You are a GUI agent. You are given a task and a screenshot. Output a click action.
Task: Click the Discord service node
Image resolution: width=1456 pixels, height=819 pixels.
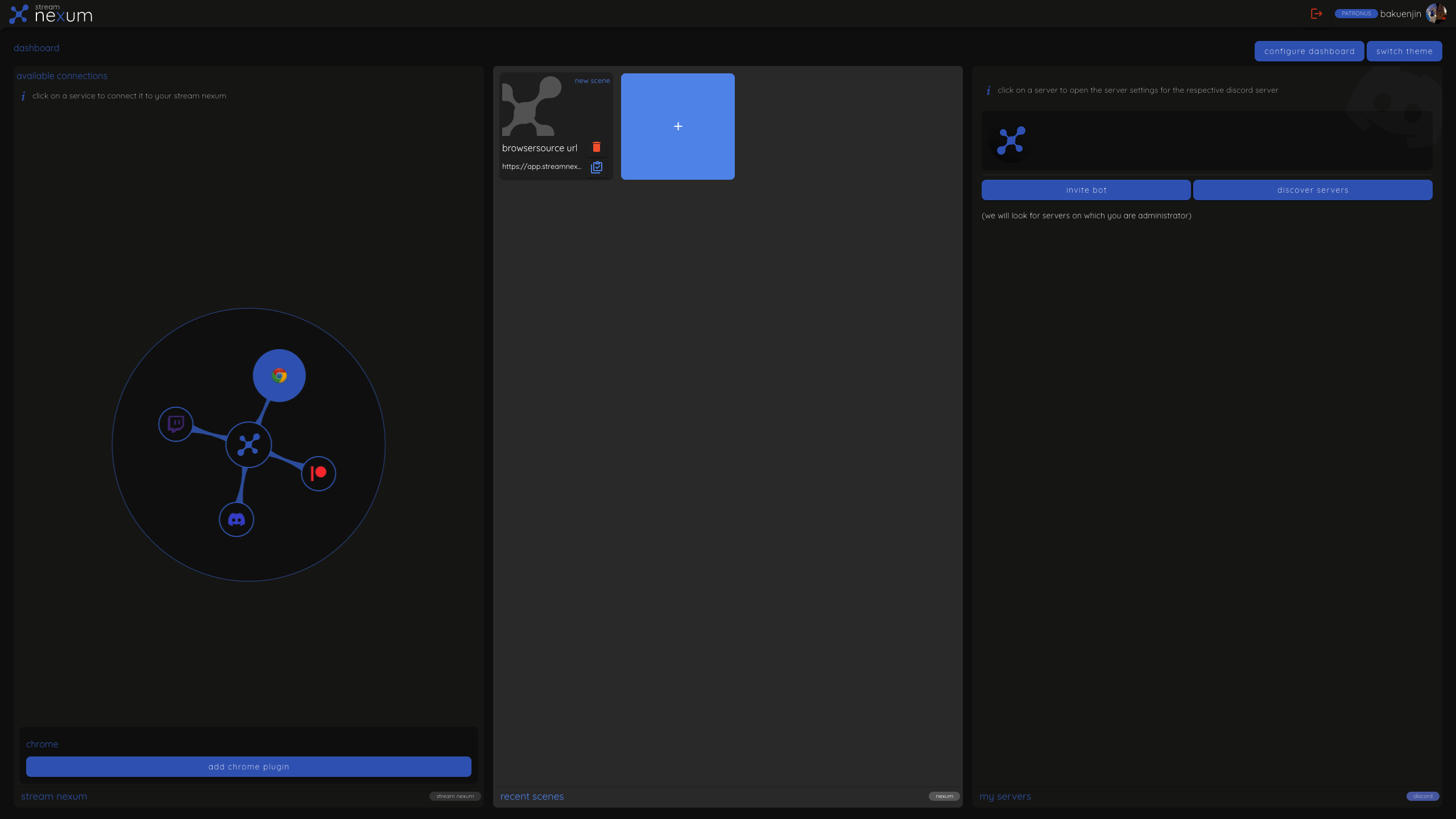click(237, 519)
